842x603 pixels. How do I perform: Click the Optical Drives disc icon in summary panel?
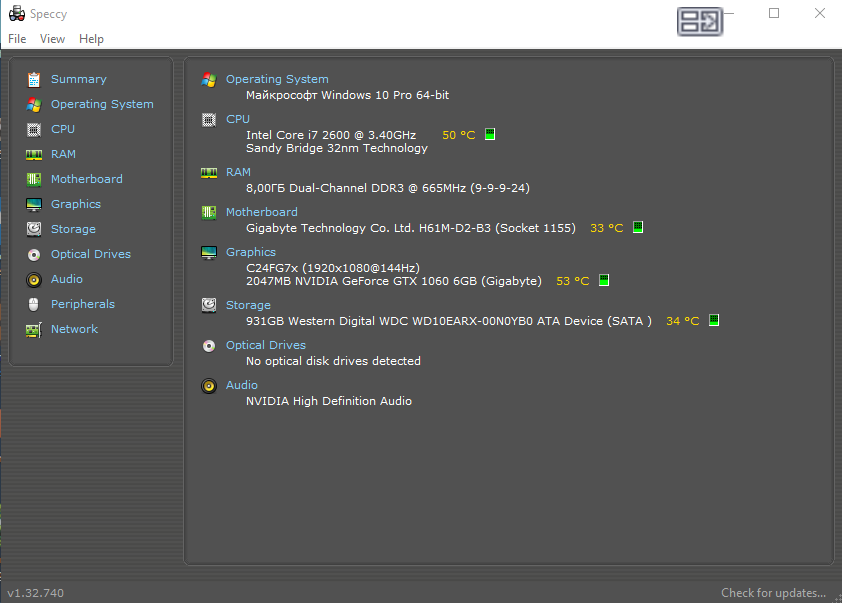coord(209,346)
